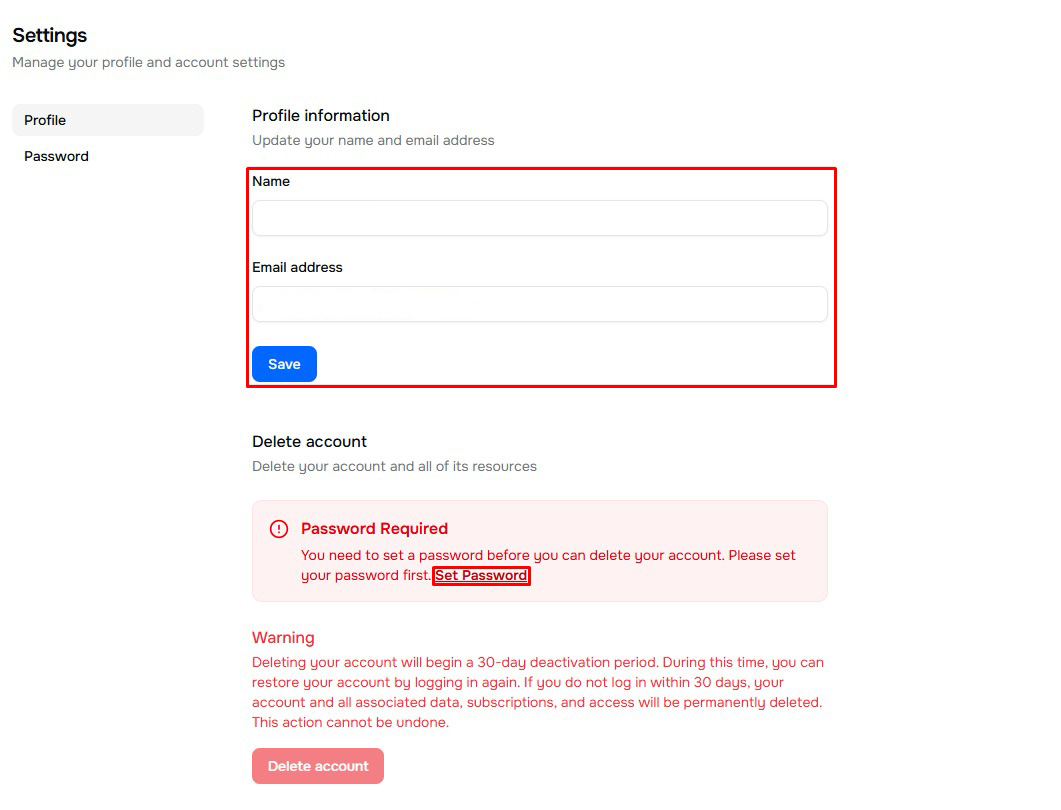The width and height of the screenshot is (1061, 810).
Task: Click the Name field label
Action: [271, 181]
